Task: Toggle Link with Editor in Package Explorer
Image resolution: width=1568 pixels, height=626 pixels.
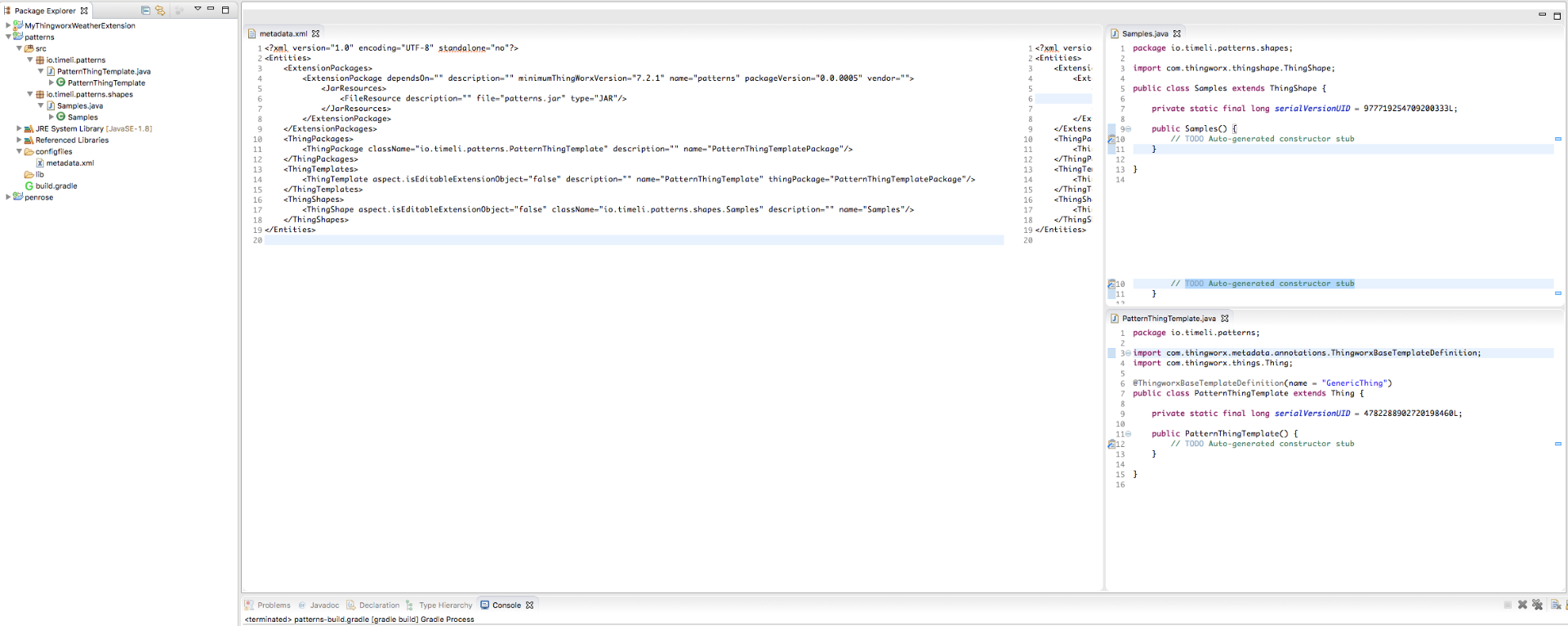Action: (x=160, y=11)
